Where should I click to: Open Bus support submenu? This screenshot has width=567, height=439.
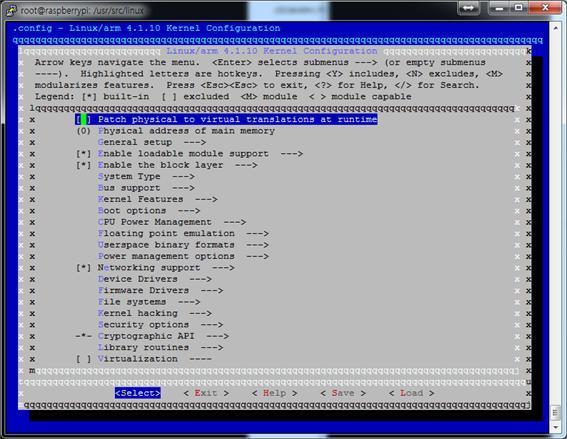[146, 188]
